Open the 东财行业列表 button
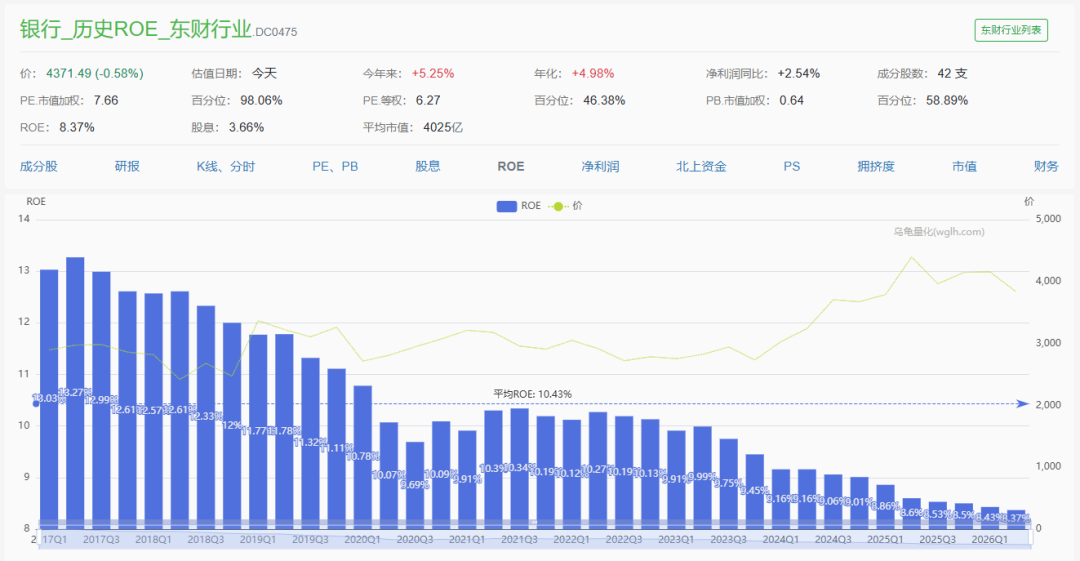The height and width of the screenshot is (561, 1080). 1010,30
